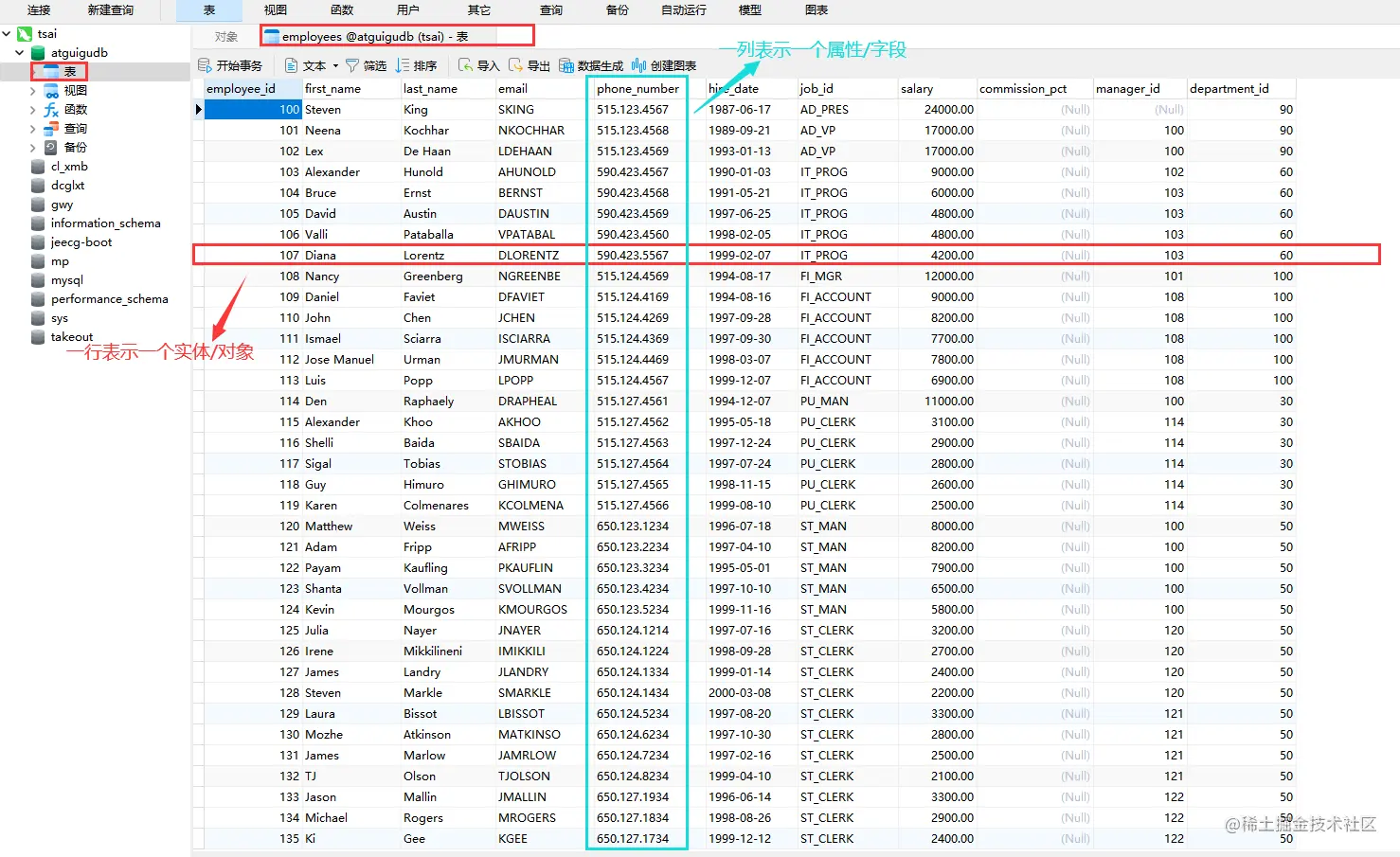Click the takeout database icon
Screen dimensions: 1400x857
[38, 337]
